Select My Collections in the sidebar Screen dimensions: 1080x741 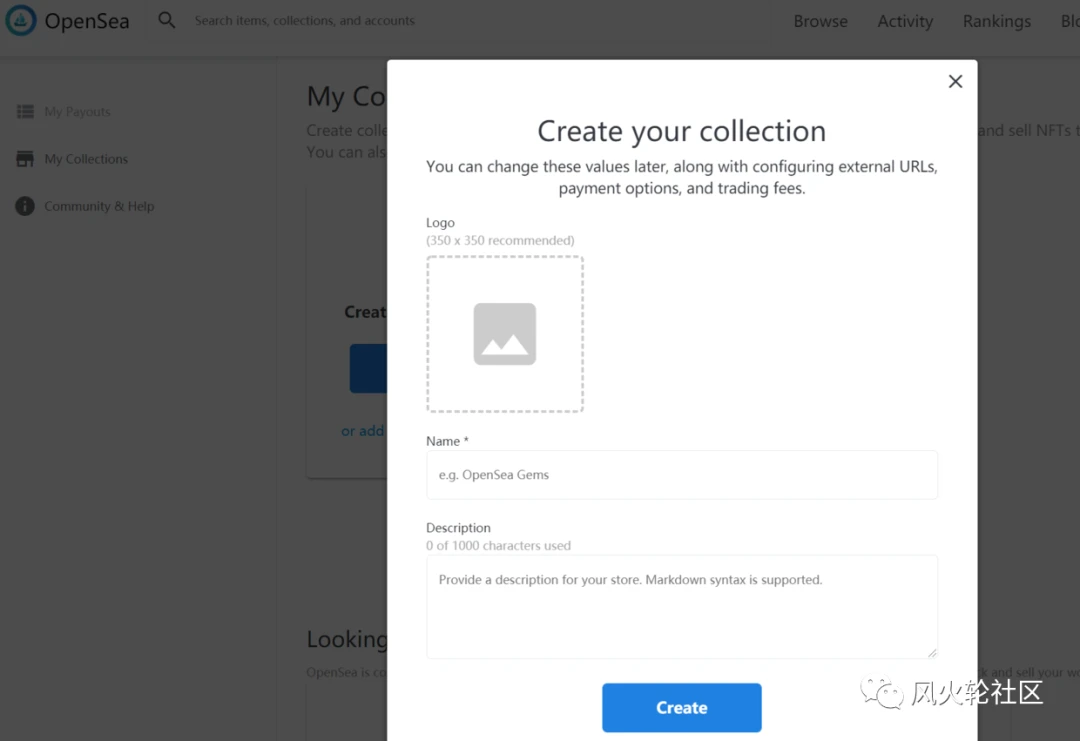point(86,159)
